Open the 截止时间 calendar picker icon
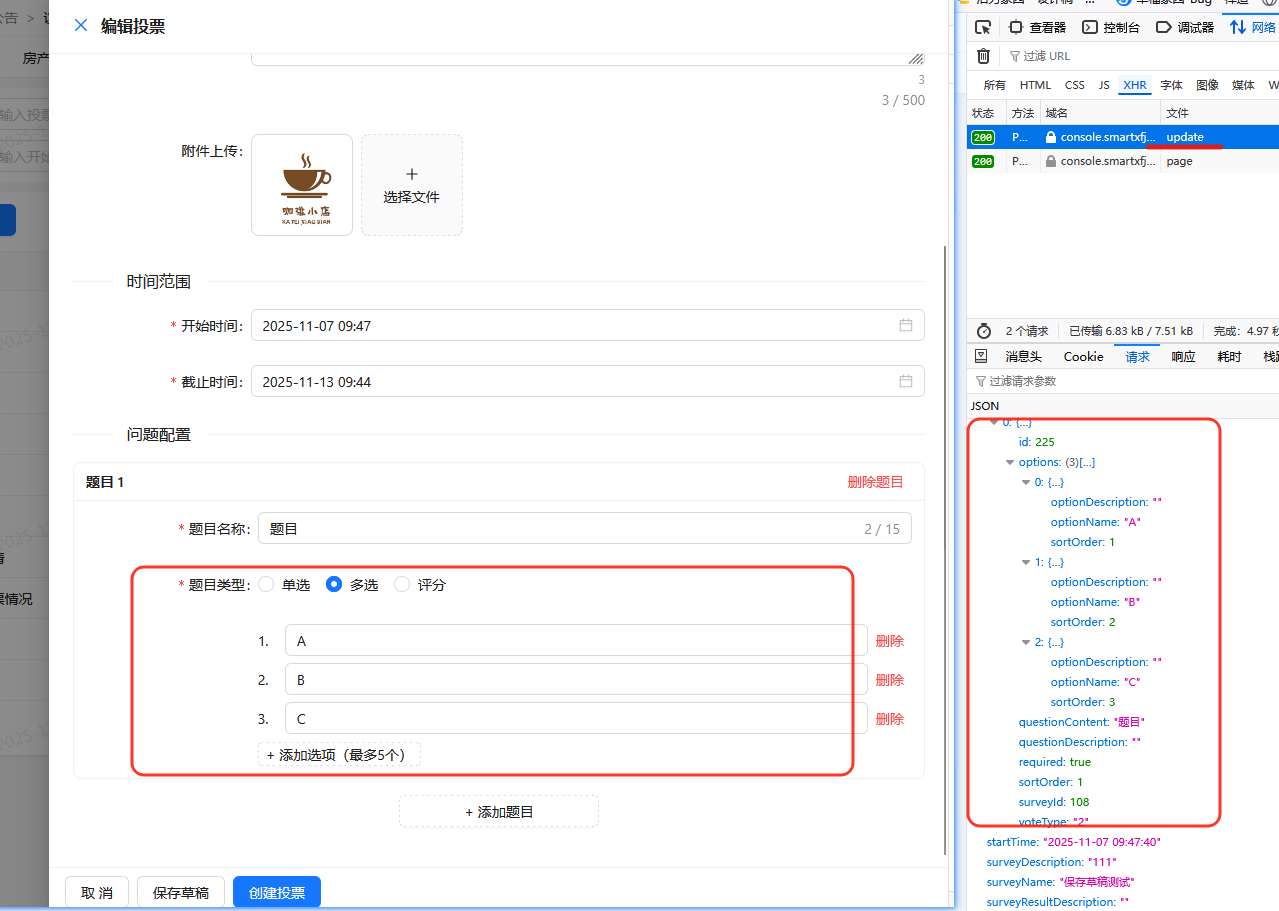This screenshot has width=1279, height=911. point(906,381)
